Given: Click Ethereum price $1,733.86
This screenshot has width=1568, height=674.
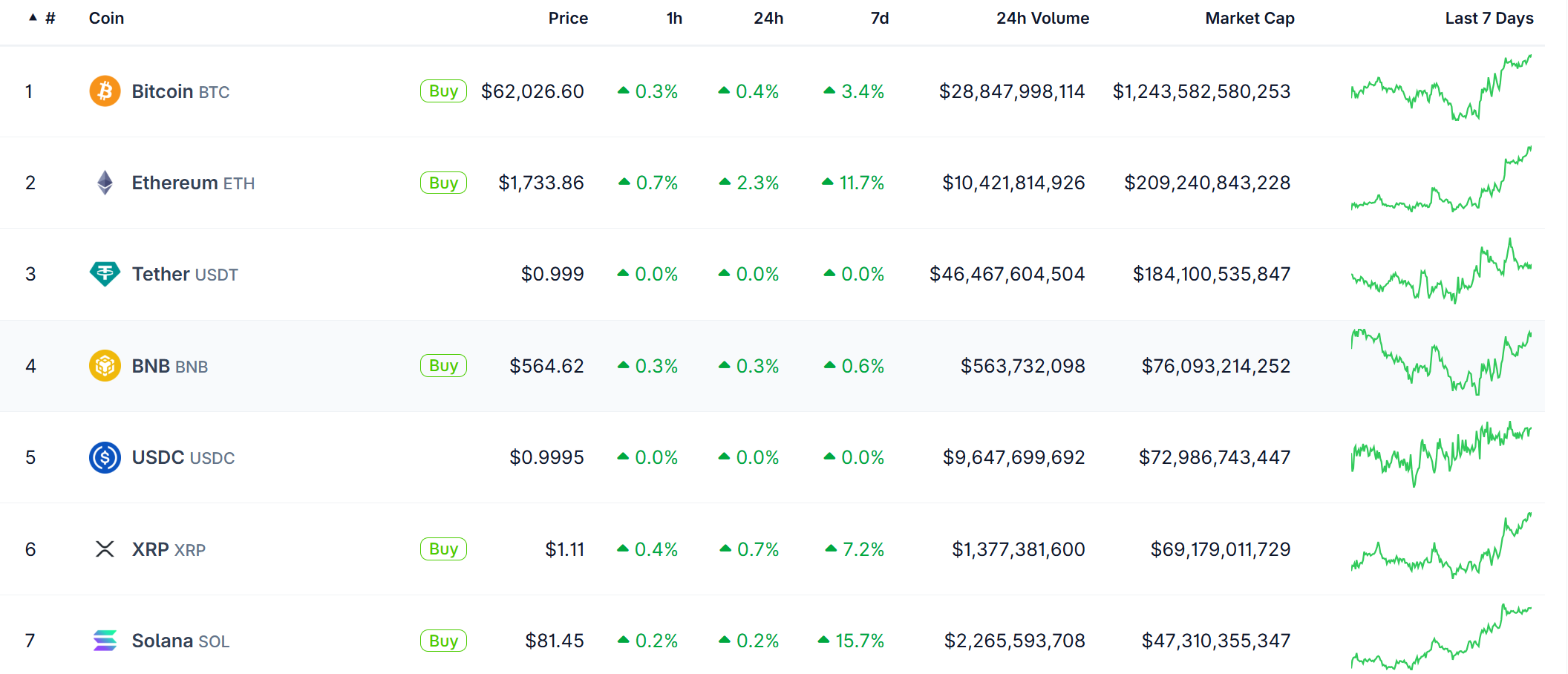Looking at the screenshot, I should point(541,183).
